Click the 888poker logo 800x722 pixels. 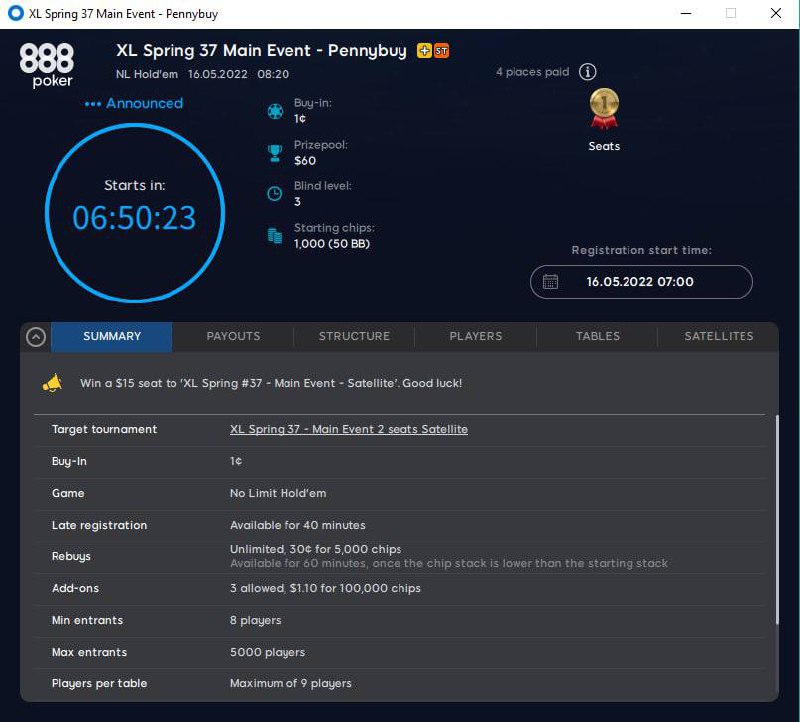46,65
